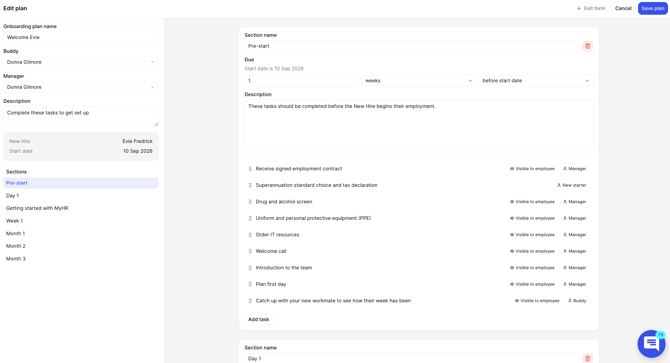Viewport: 670px width, 363px height.
Task: Toggle Visible to employee on Drug and alcohol screen
Action: pos(532,202)
